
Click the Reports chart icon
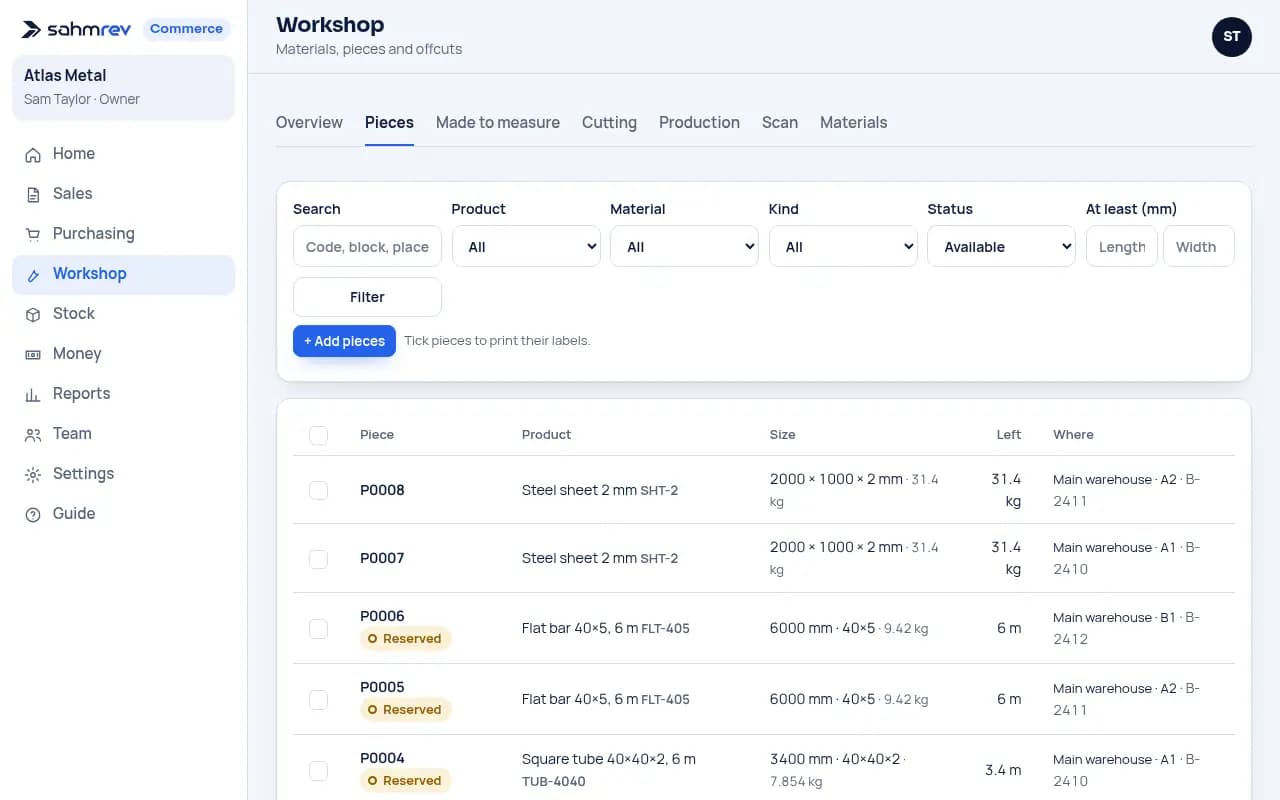pos(33,394)
